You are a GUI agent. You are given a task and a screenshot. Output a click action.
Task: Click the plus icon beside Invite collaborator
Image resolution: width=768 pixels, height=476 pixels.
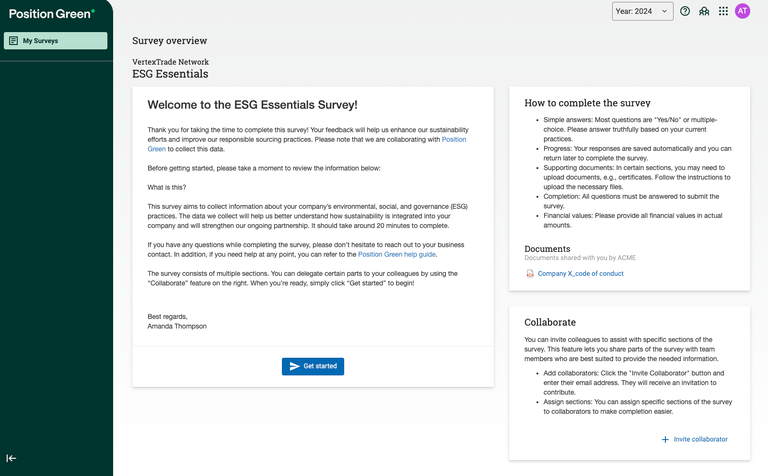click(666, 439)
